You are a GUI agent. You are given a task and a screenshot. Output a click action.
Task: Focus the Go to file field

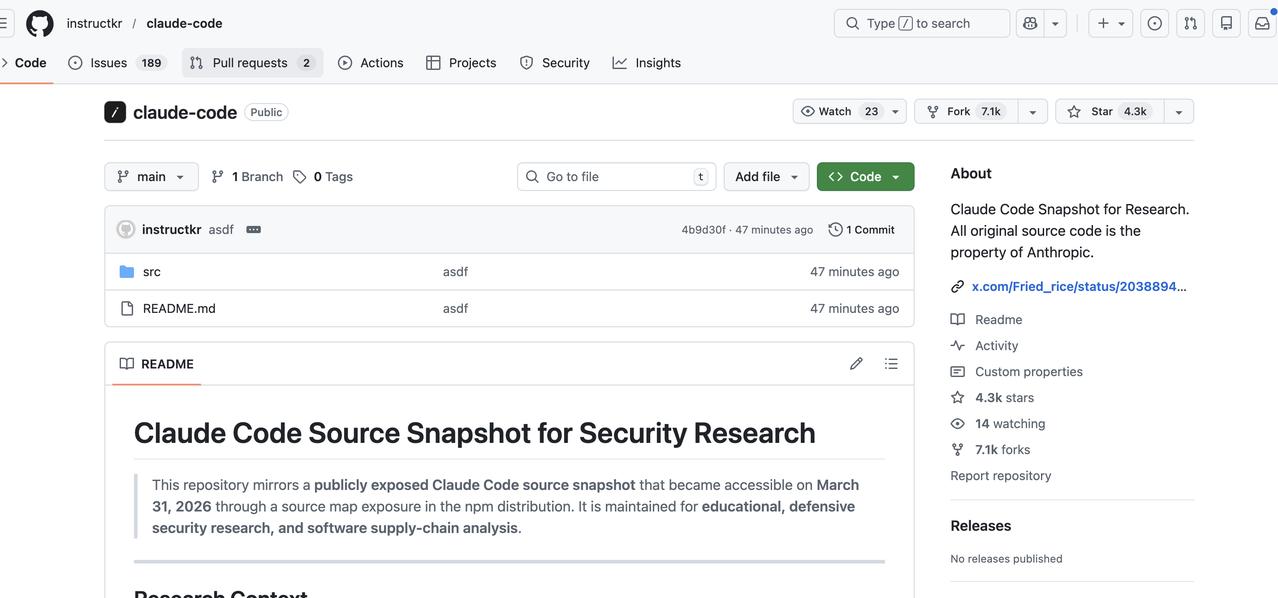[x=616, y=177]
